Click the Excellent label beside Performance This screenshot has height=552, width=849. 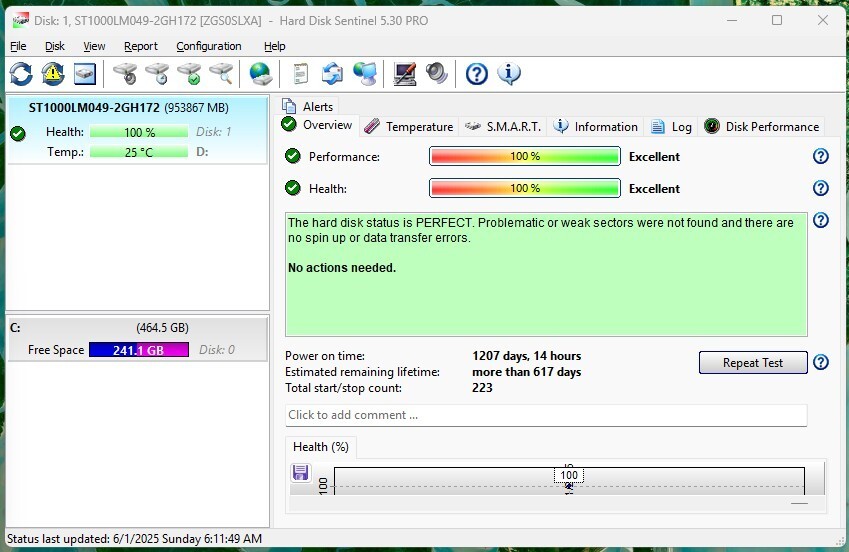click(654, 157)
